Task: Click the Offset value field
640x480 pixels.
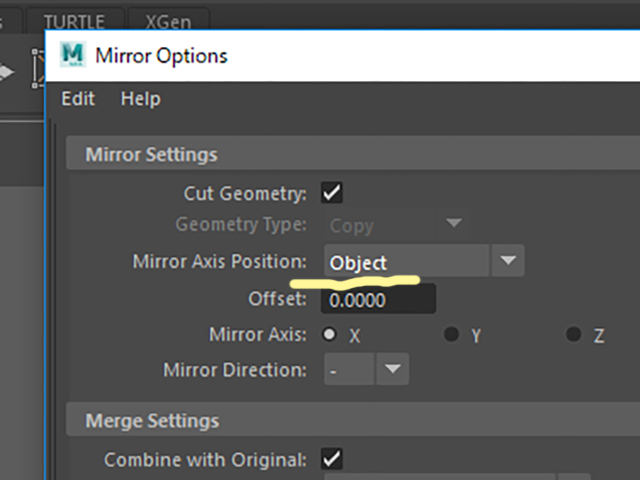Action: pos(378,300)
